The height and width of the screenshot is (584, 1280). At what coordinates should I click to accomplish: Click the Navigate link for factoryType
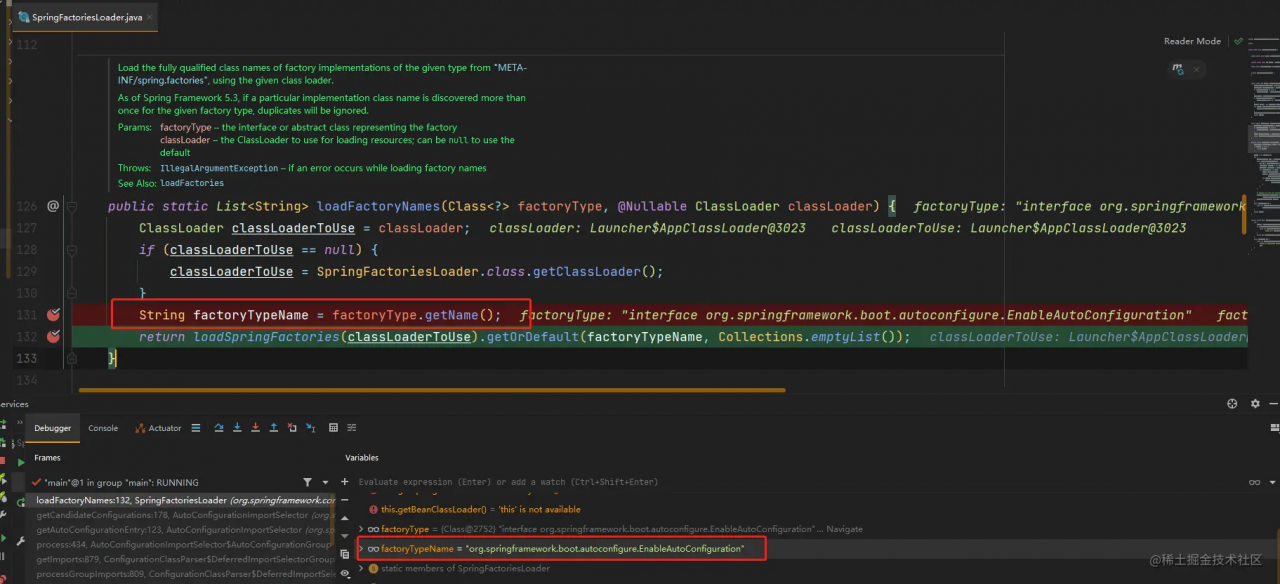[846, 529]
